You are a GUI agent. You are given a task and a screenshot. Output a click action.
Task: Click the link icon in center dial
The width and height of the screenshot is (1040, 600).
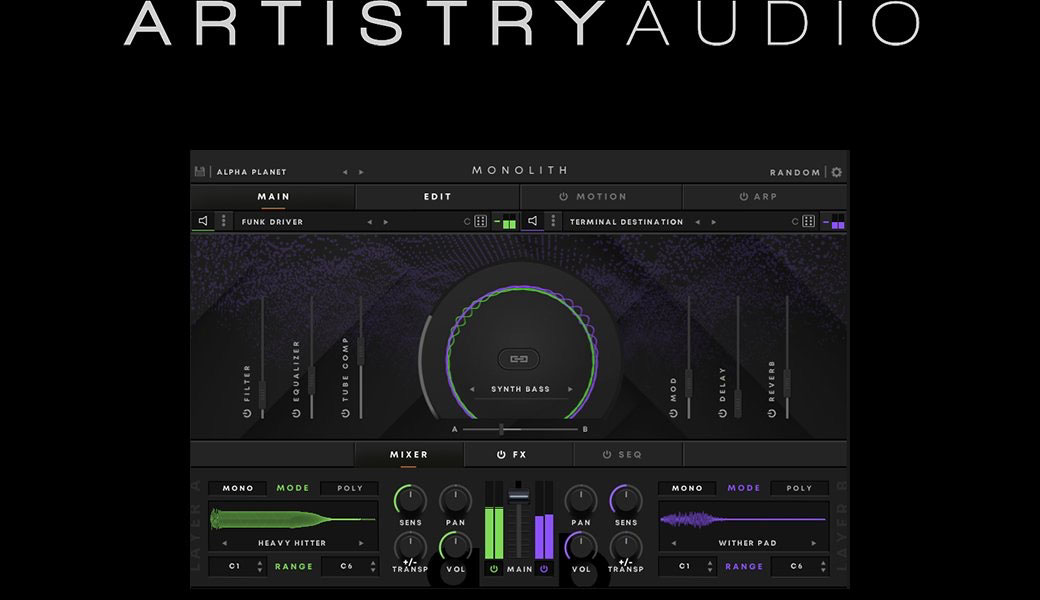click(519, 359)
